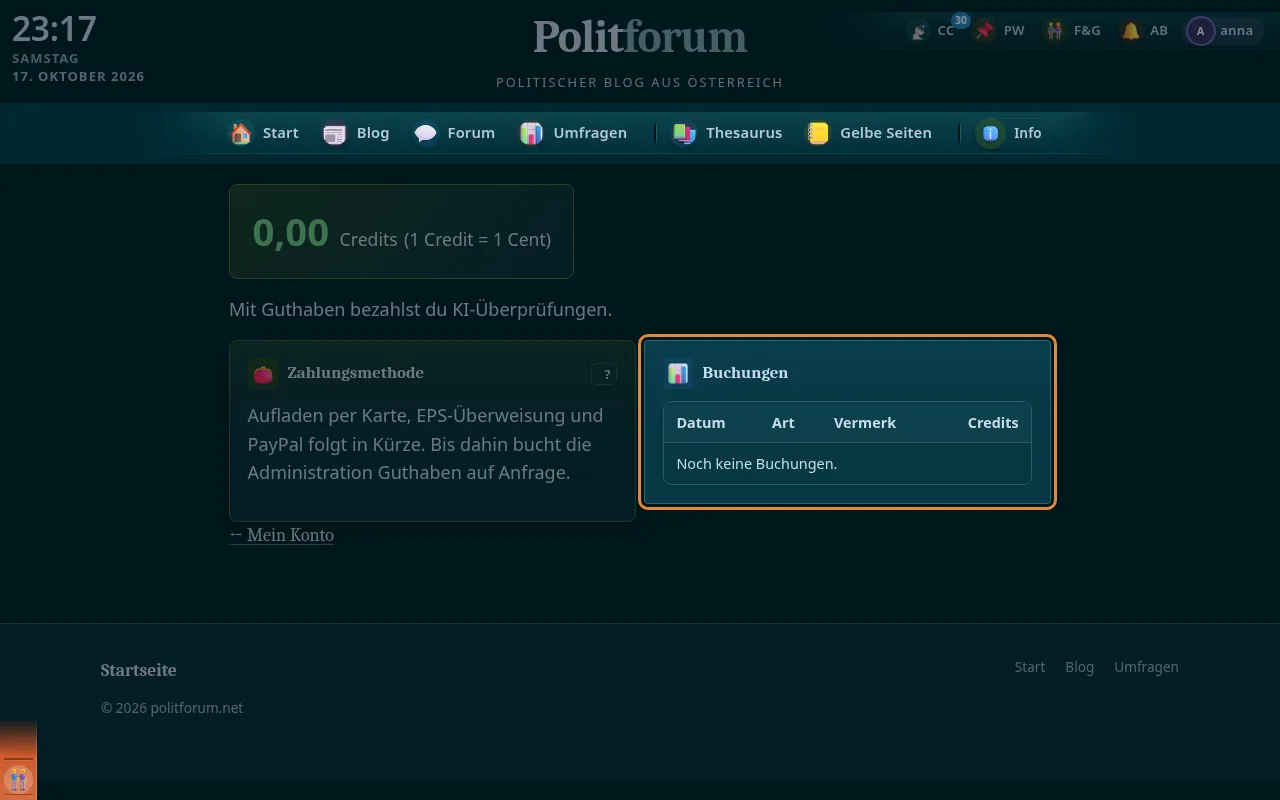The height and width of the screenshot is (800, 1280).
Task: Click the anna avatar circle
Action: (x=1200, y=31)
